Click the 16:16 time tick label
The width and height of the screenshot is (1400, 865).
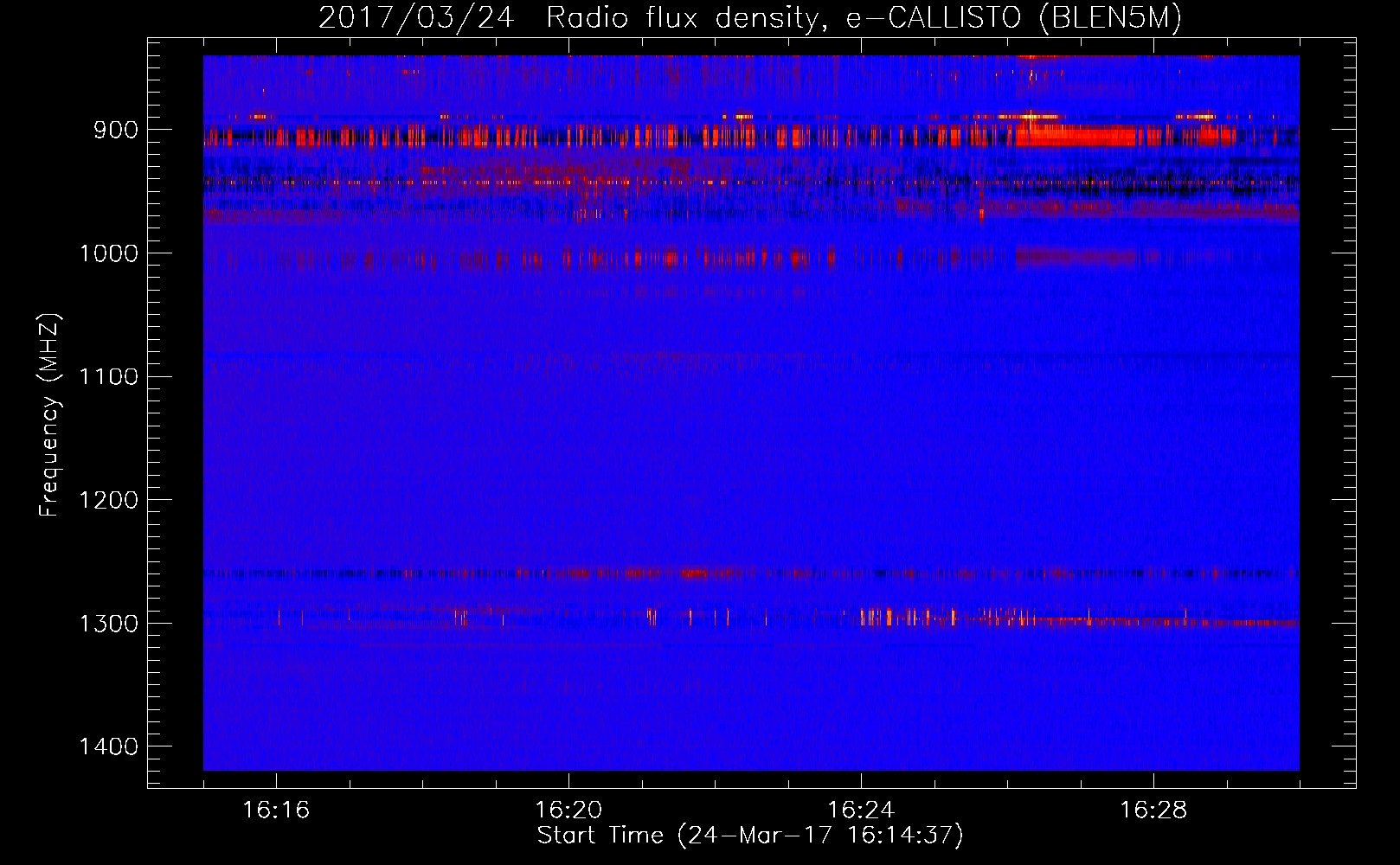(276, 810)
